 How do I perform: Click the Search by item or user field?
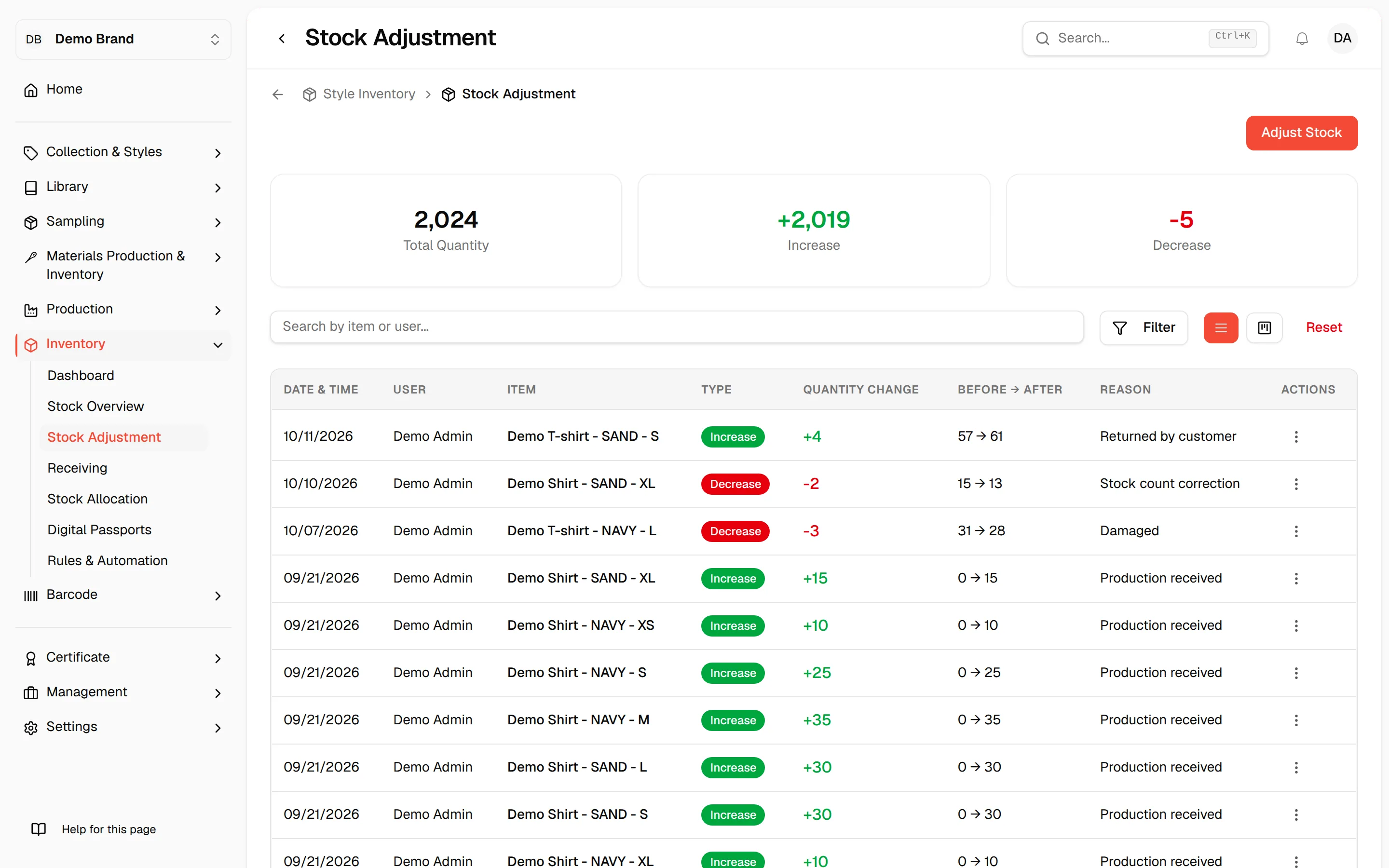[677, 326]
